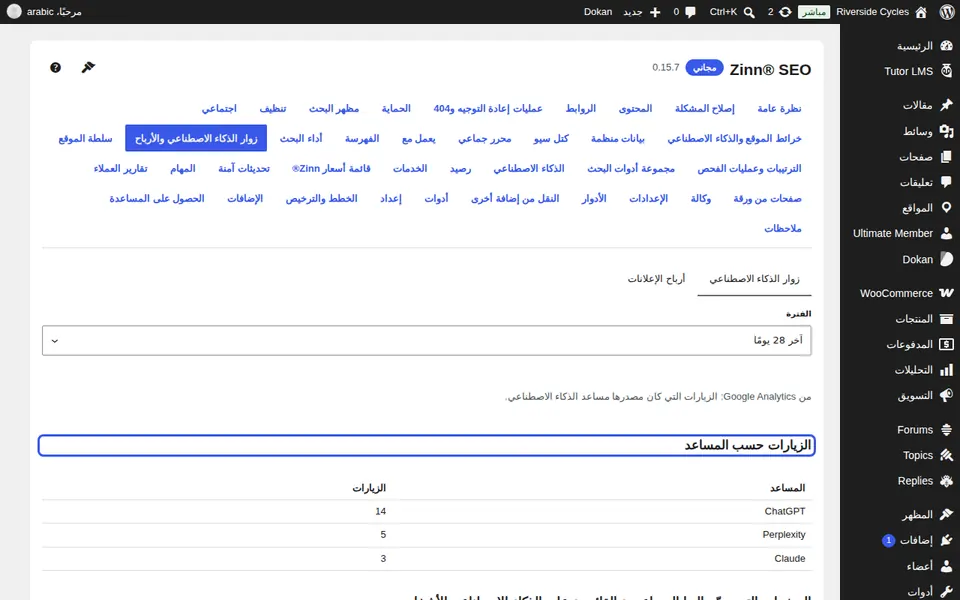The image size is (960, 600).
Task: Open the Ctrl+K search icon
Action: click(749, 12)
